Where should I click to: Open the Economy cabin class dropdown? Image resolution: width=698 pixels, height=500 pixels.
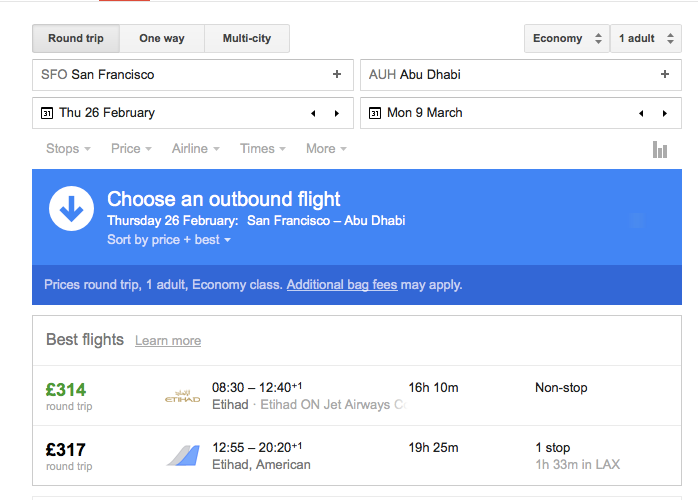tap(566, 39)
